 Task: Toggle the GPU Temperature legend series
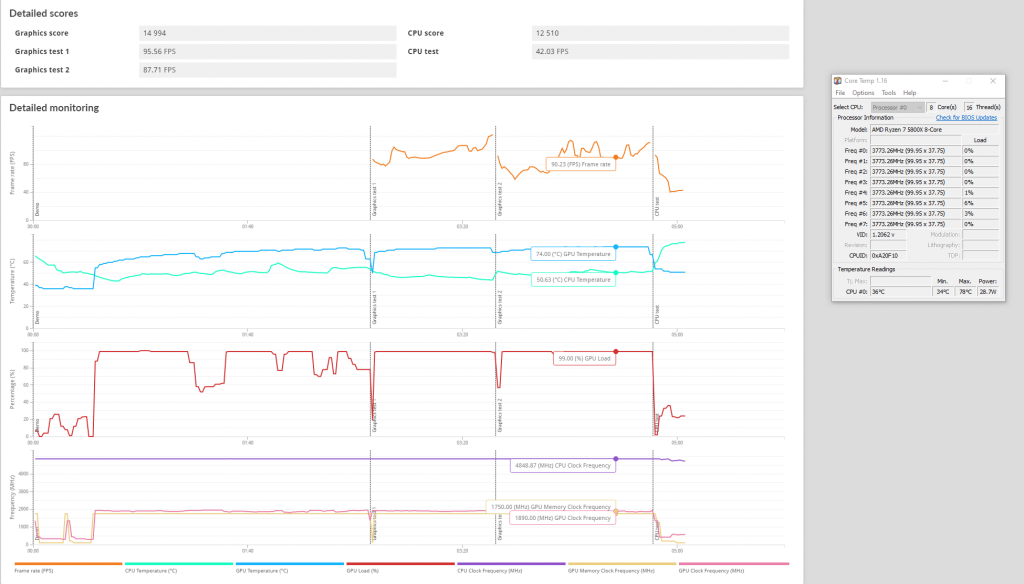coord(289,568)
